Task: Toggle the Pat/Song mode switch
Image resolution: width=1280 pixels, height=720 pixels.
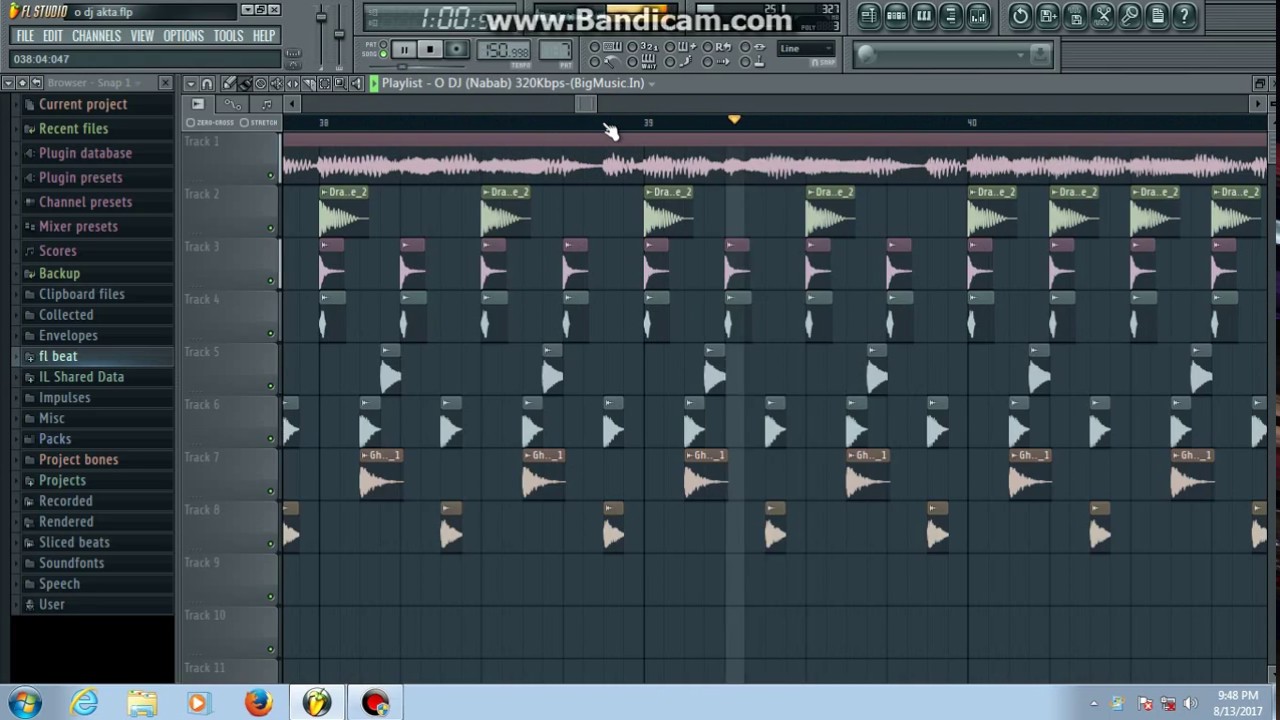Action: pos(383,49)
